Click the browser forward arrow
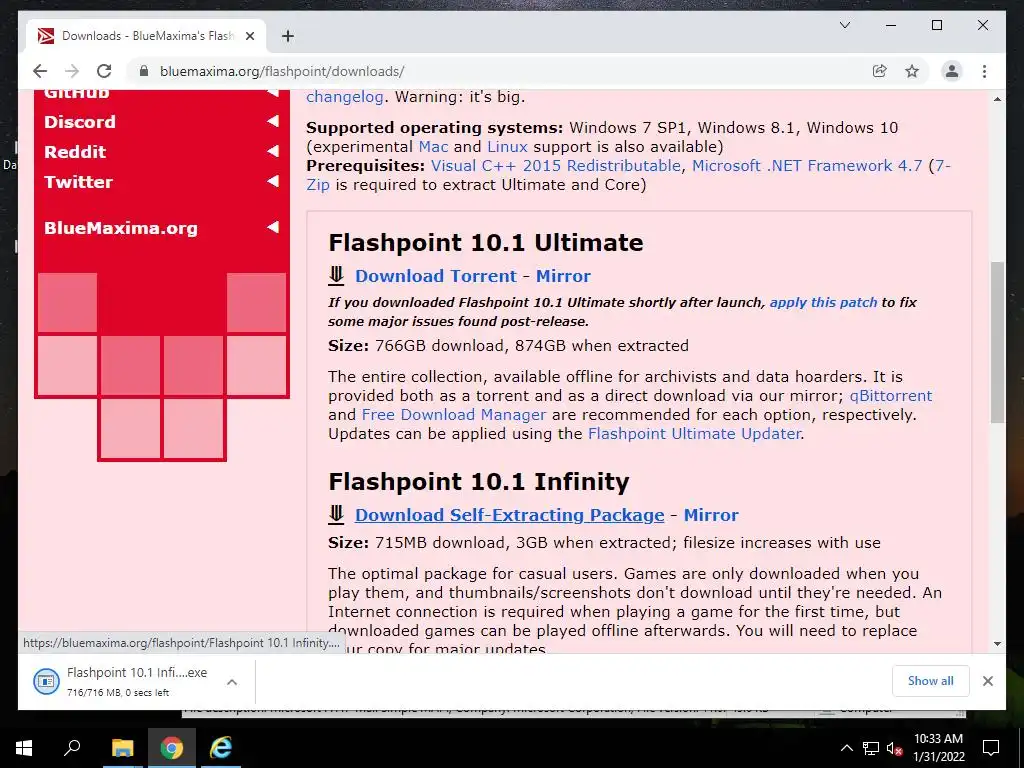 coord(72,71)
